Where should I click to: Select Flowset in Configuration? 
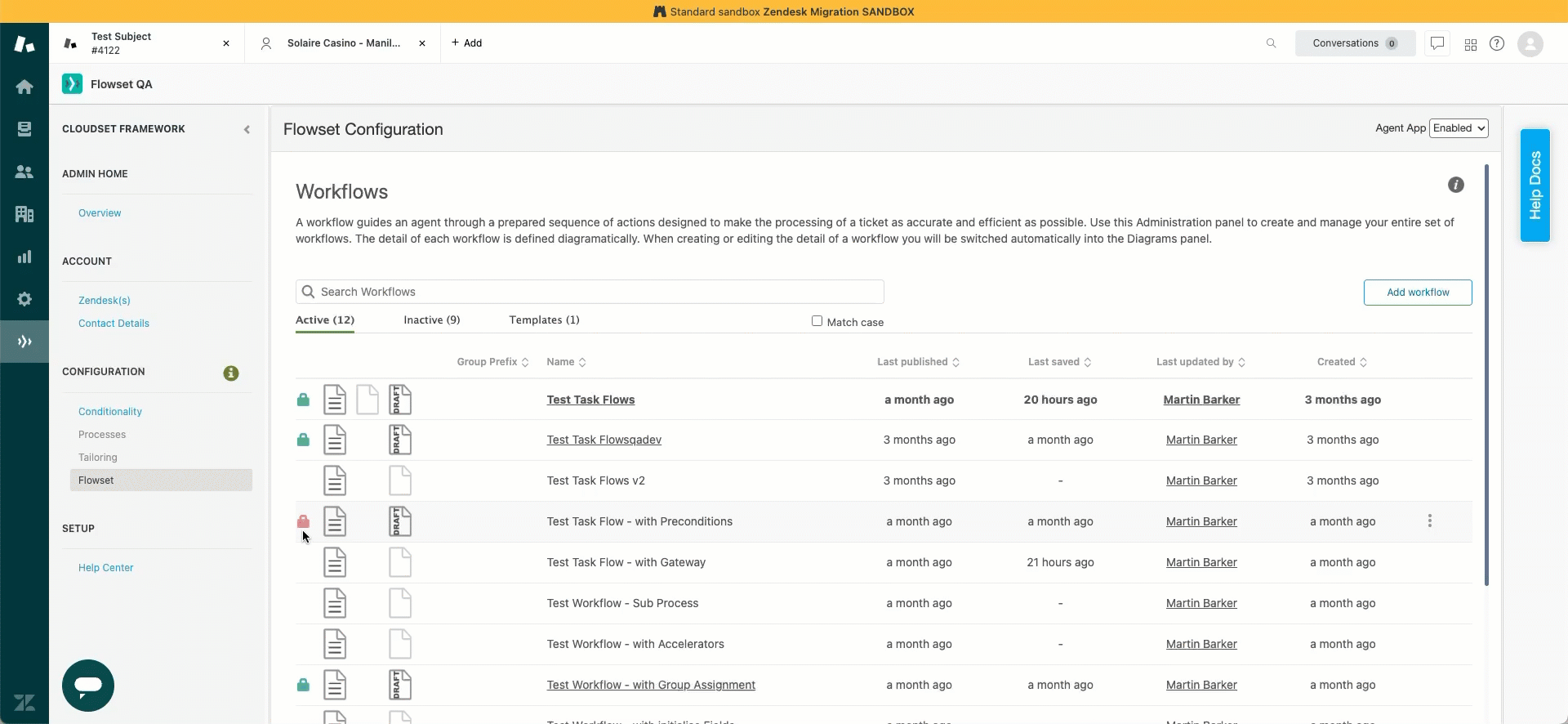(161, 480)
